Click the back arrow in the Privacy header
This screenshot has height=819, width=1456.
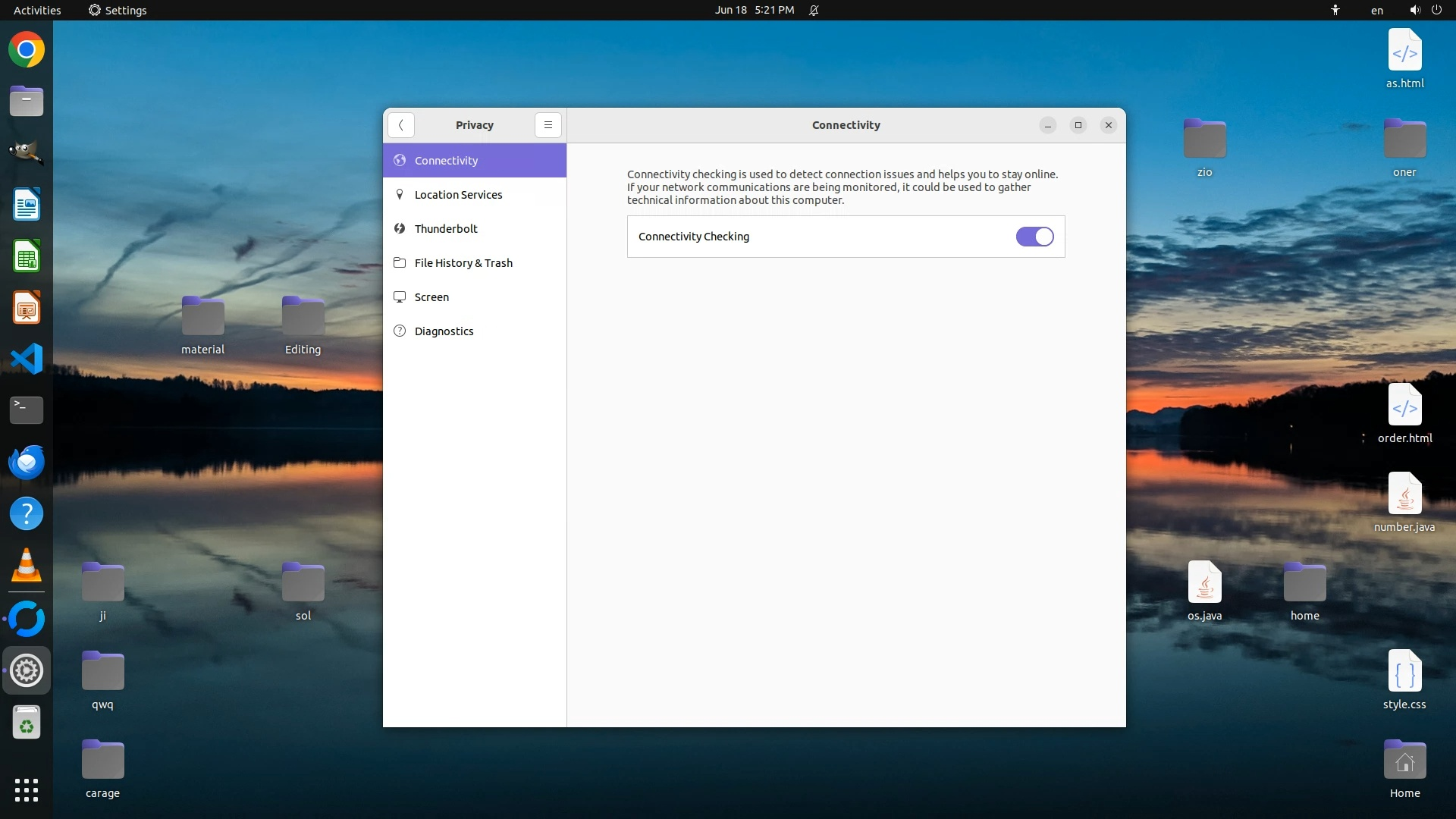(400, 125)
